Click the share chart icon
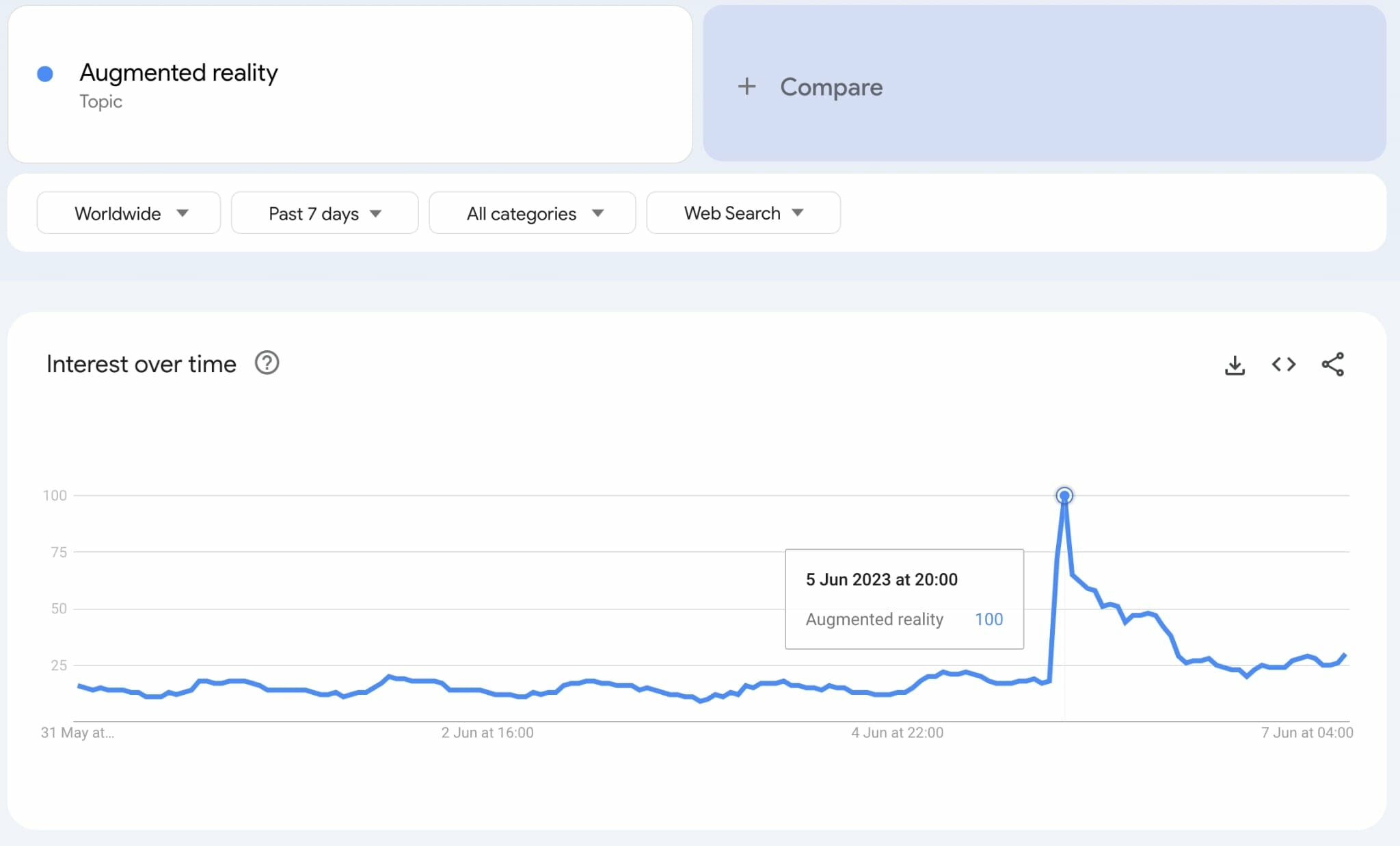Screen dimensions: 1400x846 1332,365
